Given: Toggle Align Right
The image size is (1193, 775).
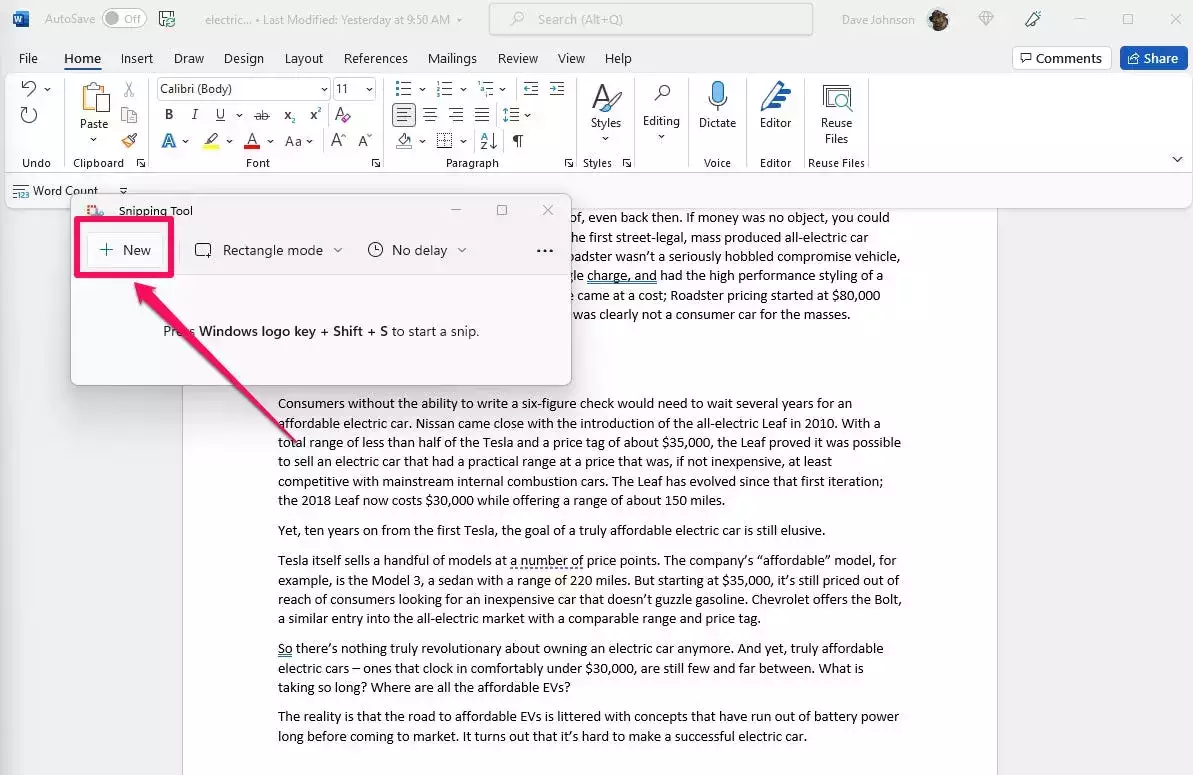Looking at the screenshot, I should pyautogui.click(x=456, y=115).
